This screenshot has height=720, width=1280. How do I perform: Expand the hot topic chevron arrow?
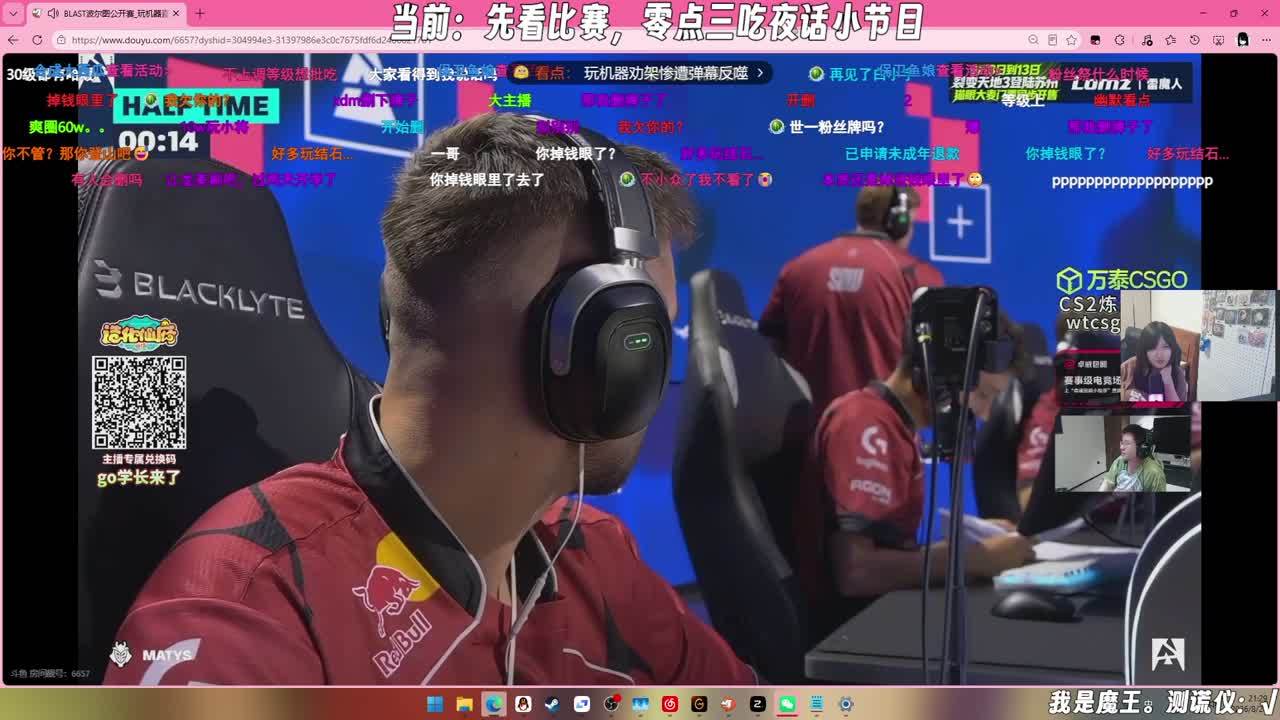click(x=760, y=73)
